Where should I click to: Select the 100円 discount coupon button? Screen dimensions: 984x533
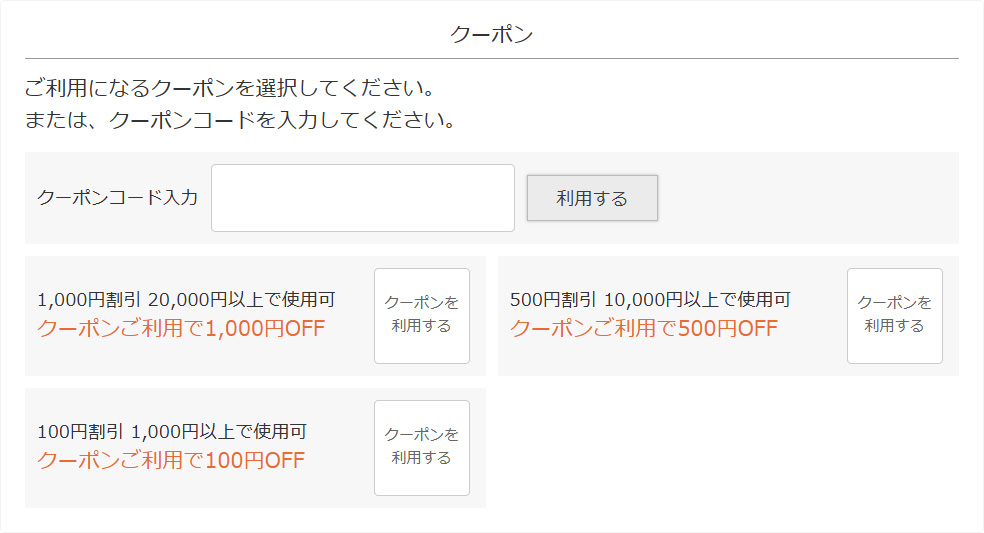click(421, 447)
